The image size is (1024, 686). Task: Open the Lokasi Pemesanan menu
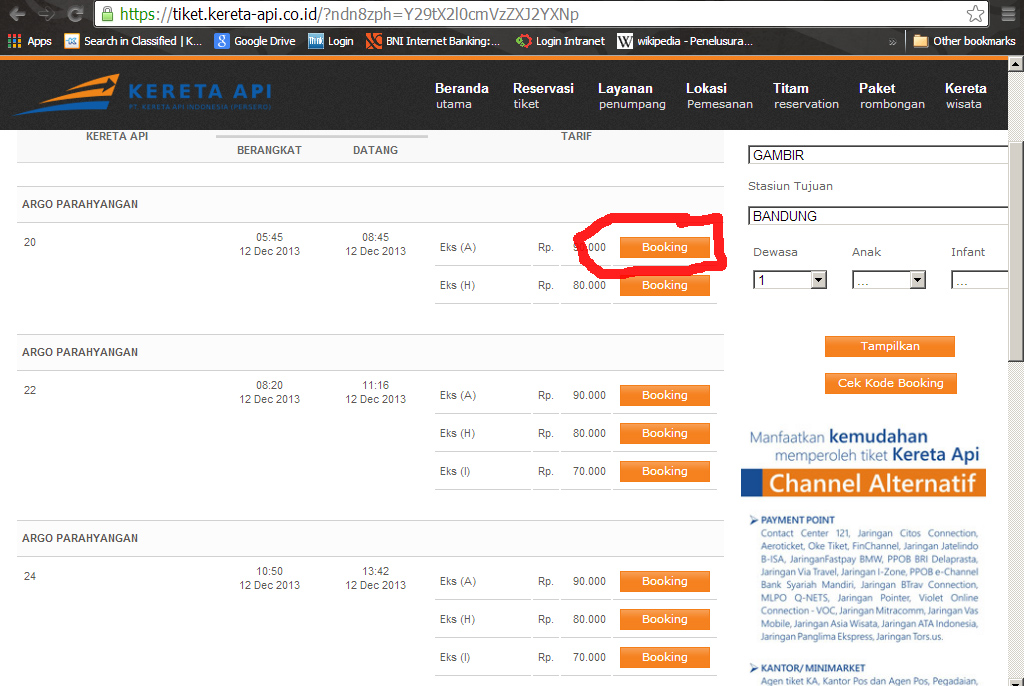719,95
